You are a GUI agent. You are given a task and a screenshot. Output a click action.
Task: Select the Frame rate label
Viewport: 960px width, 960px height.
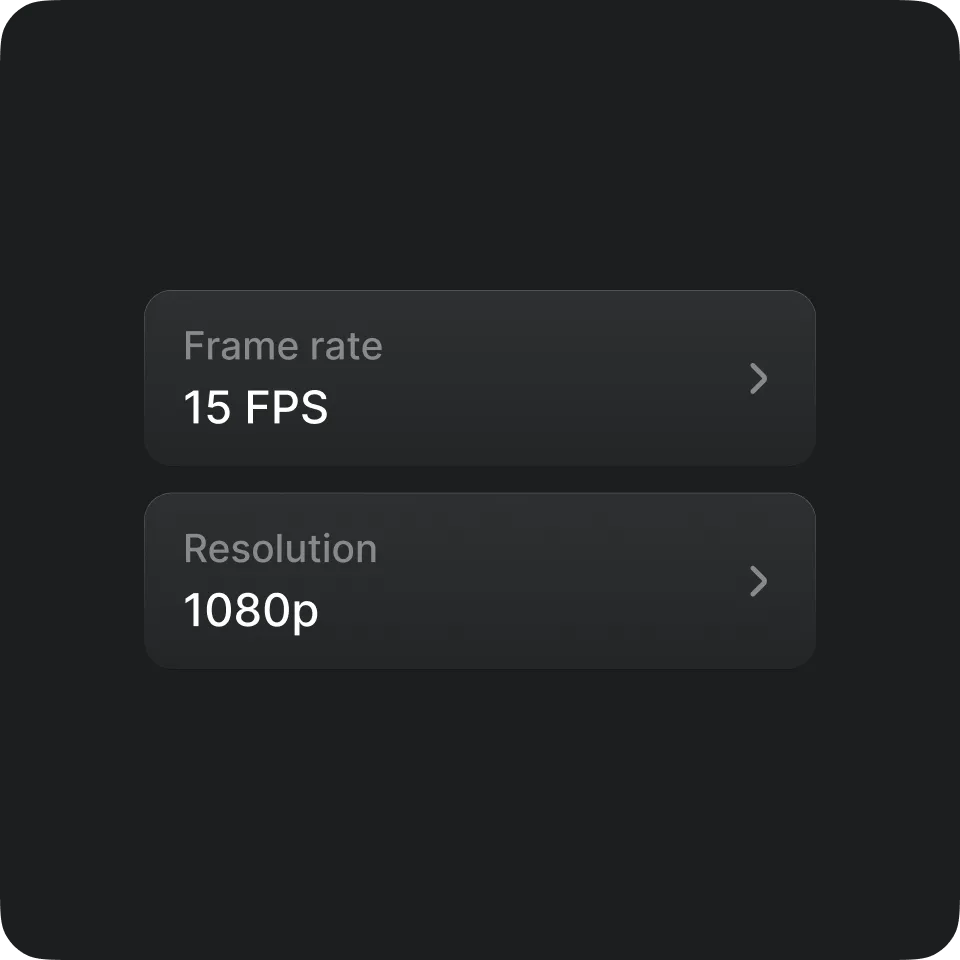coord(283,345)
